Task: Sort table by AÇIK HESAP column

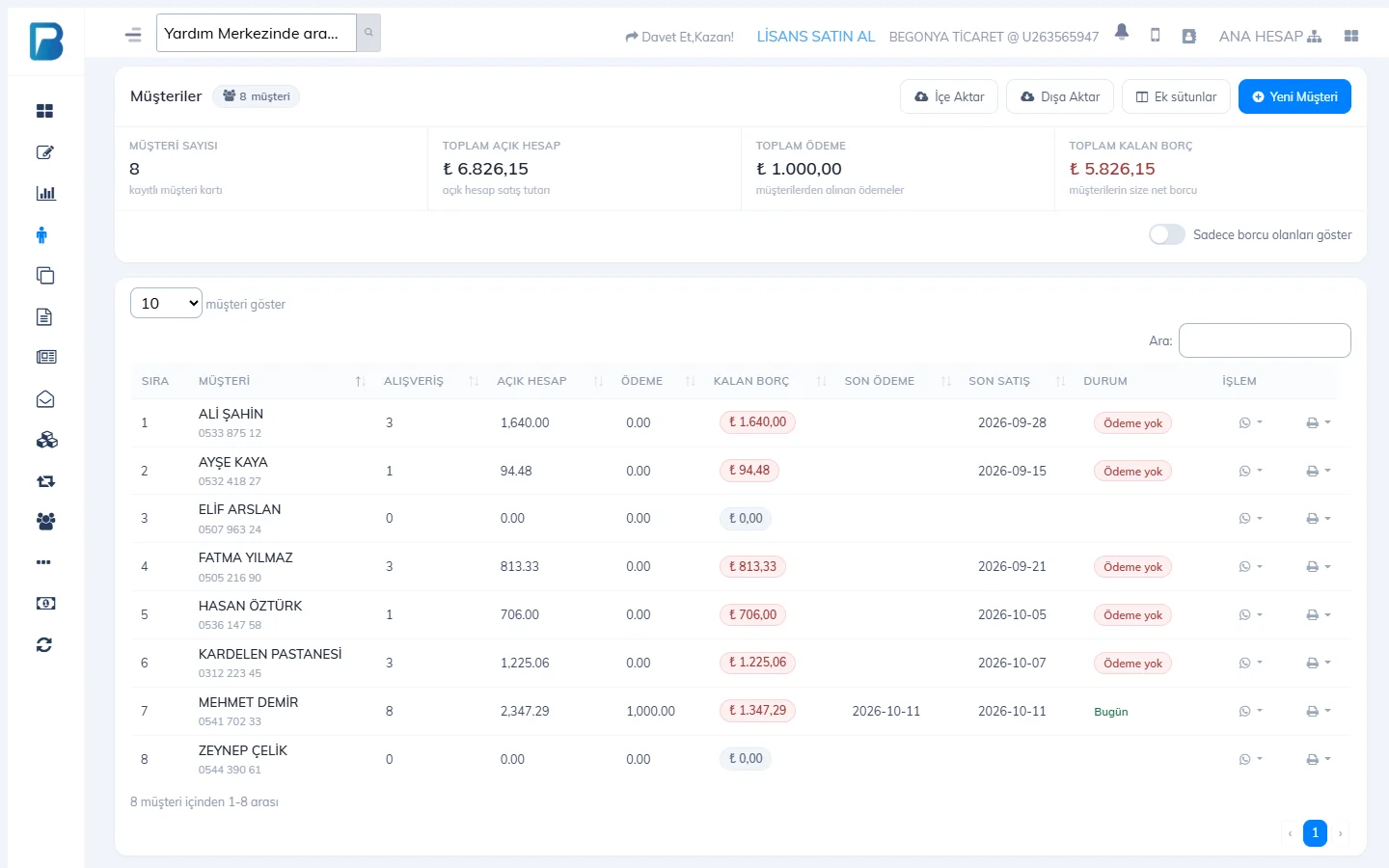Action: coord(550,381)
